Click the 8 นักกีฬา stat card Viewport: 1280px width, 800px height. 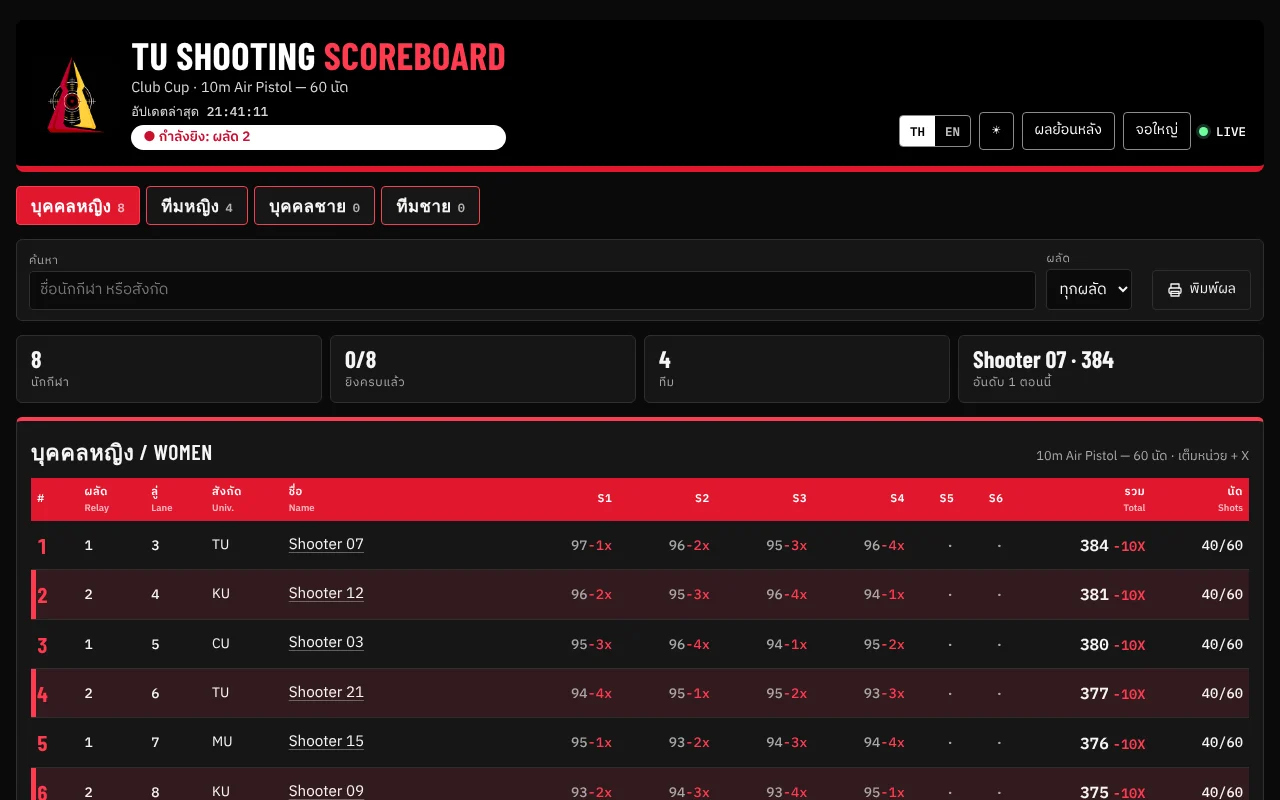click(x=169, y=369)
